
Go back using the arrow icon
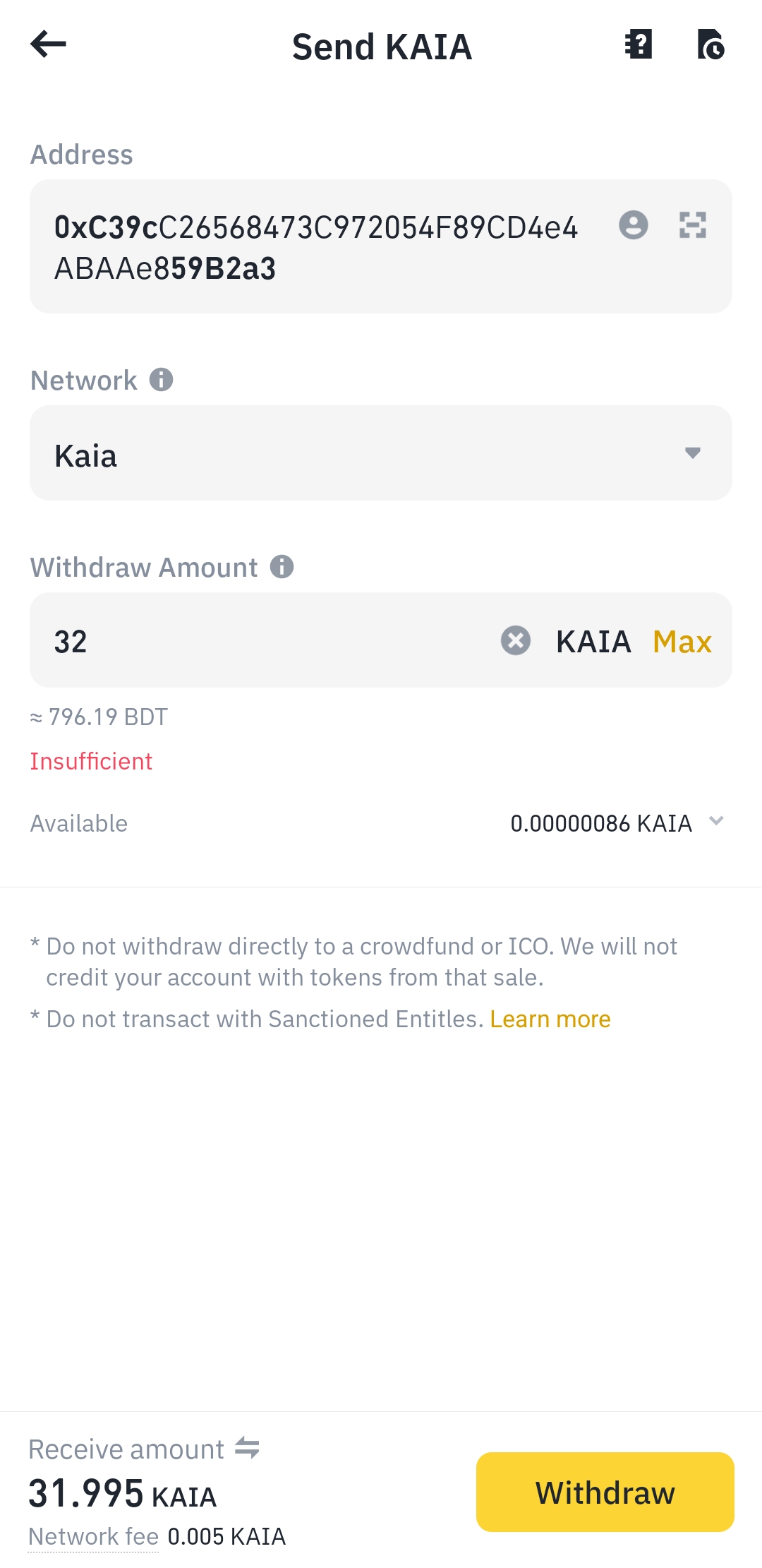[x=48, y=44]
